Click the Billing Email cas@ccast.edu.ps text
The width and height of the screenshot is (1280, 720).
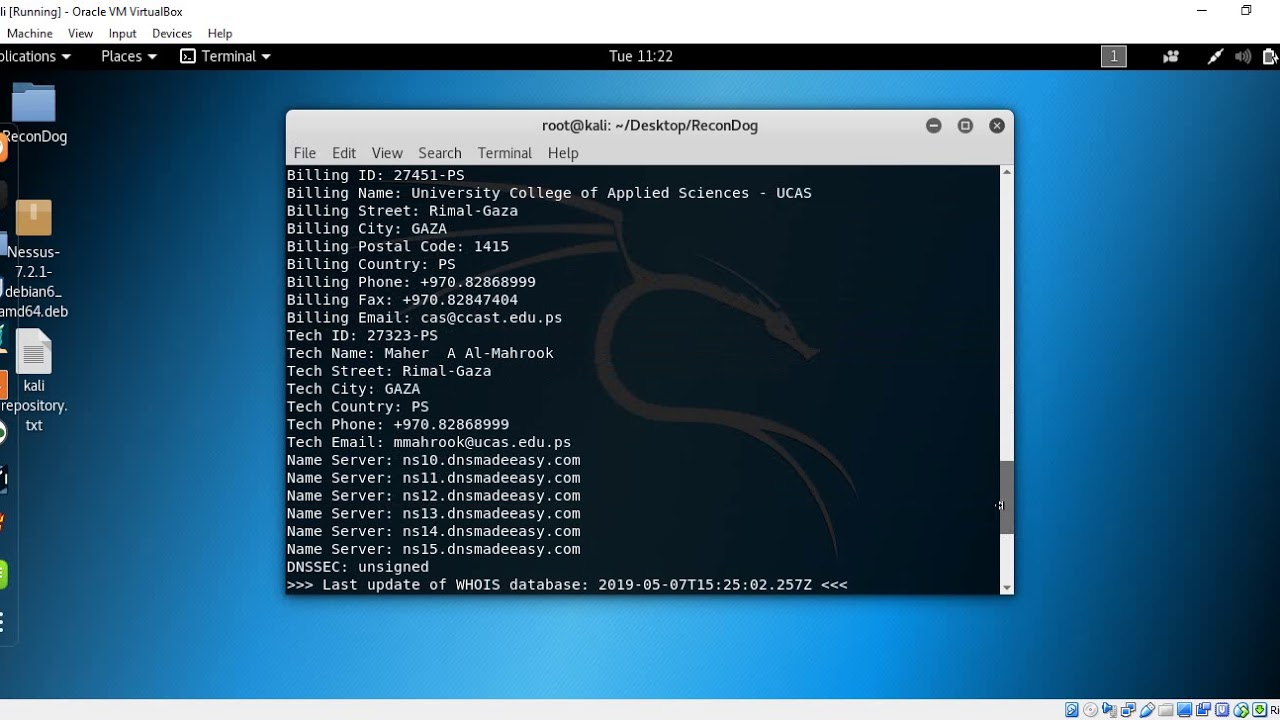coord(425,318)
